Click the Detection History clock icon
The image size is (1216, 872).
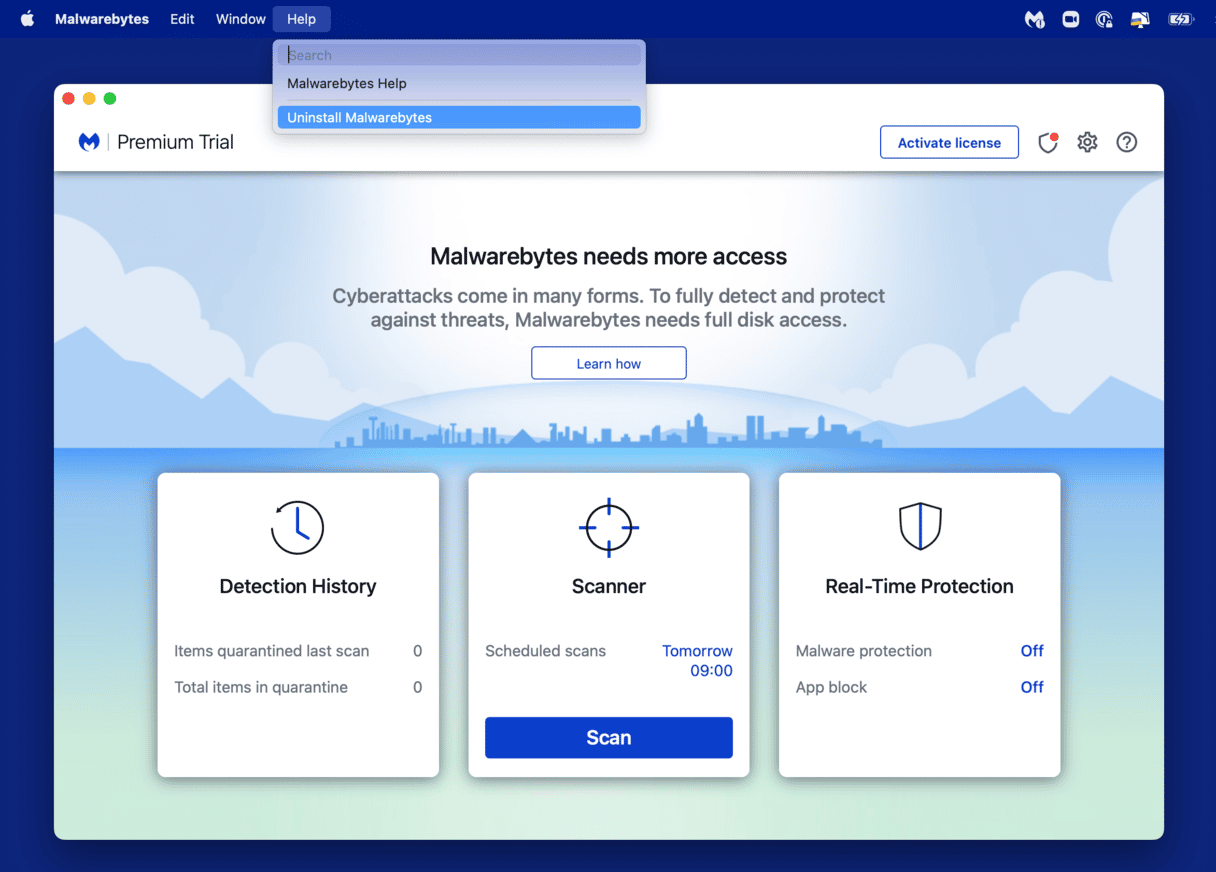pyautogui.click(x=297, y=527)
